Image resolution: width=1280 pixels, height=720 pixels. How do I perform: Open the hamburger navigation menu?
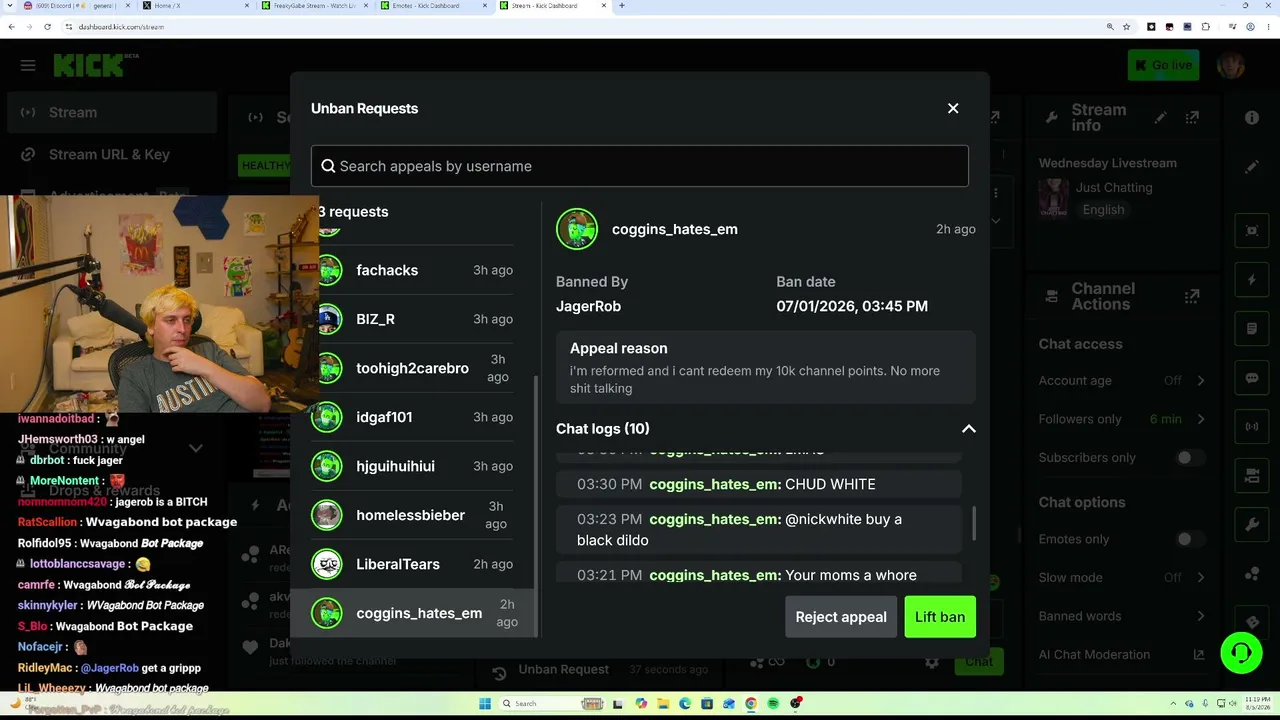point(28,65)
